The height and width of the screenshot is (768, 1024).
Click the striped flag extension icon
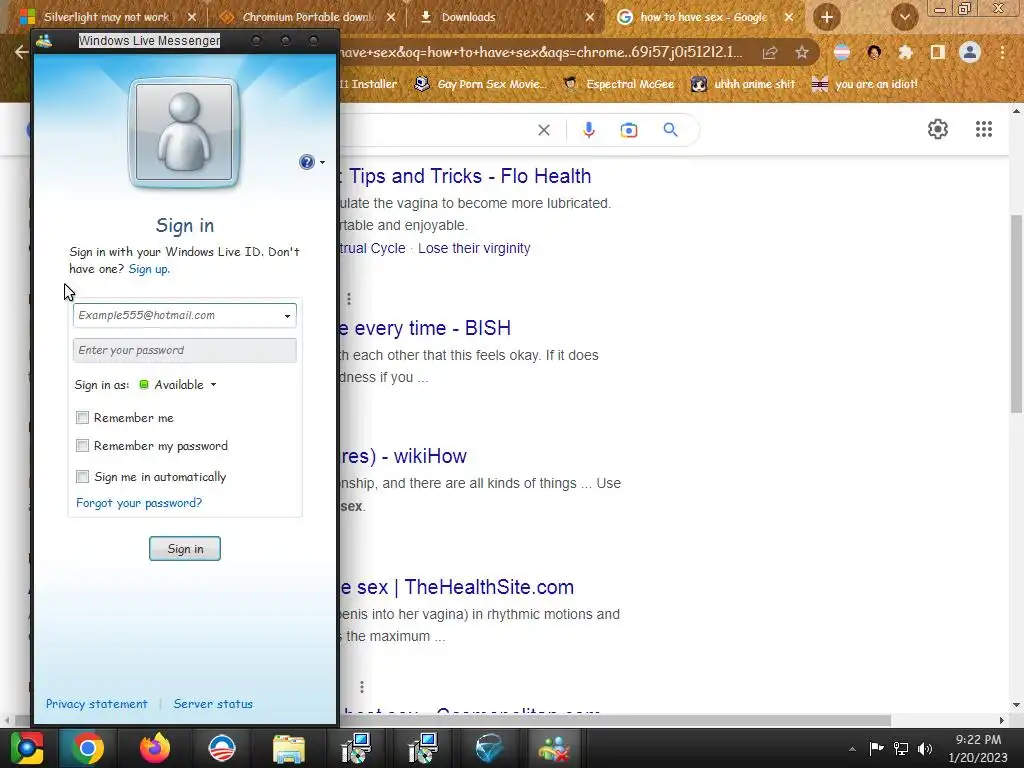[x=842, y=52]
